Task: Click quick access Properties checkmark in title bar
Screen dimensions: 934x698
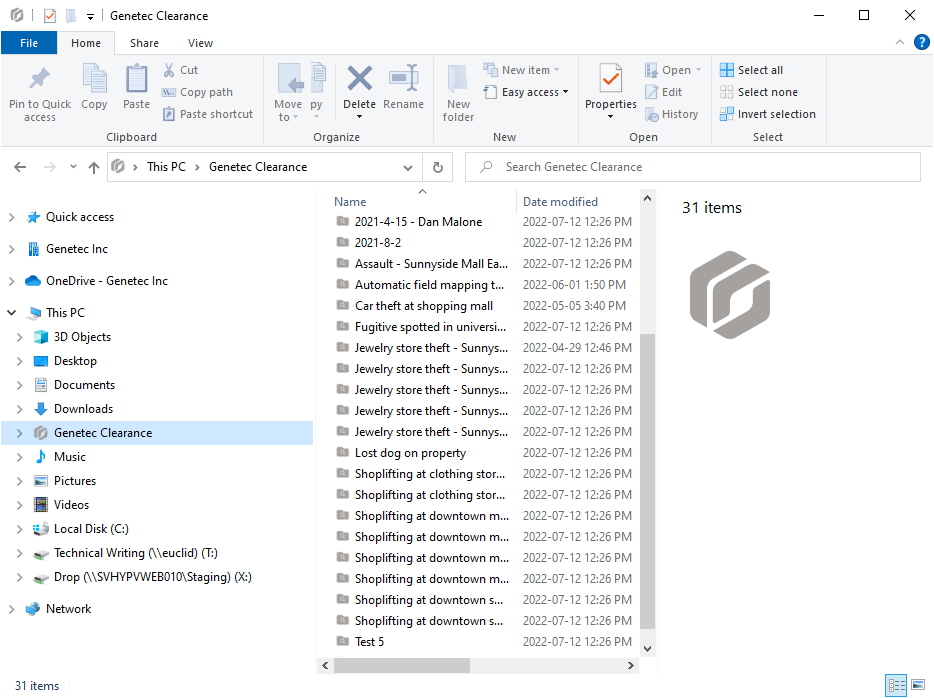Action: (50, 16)
